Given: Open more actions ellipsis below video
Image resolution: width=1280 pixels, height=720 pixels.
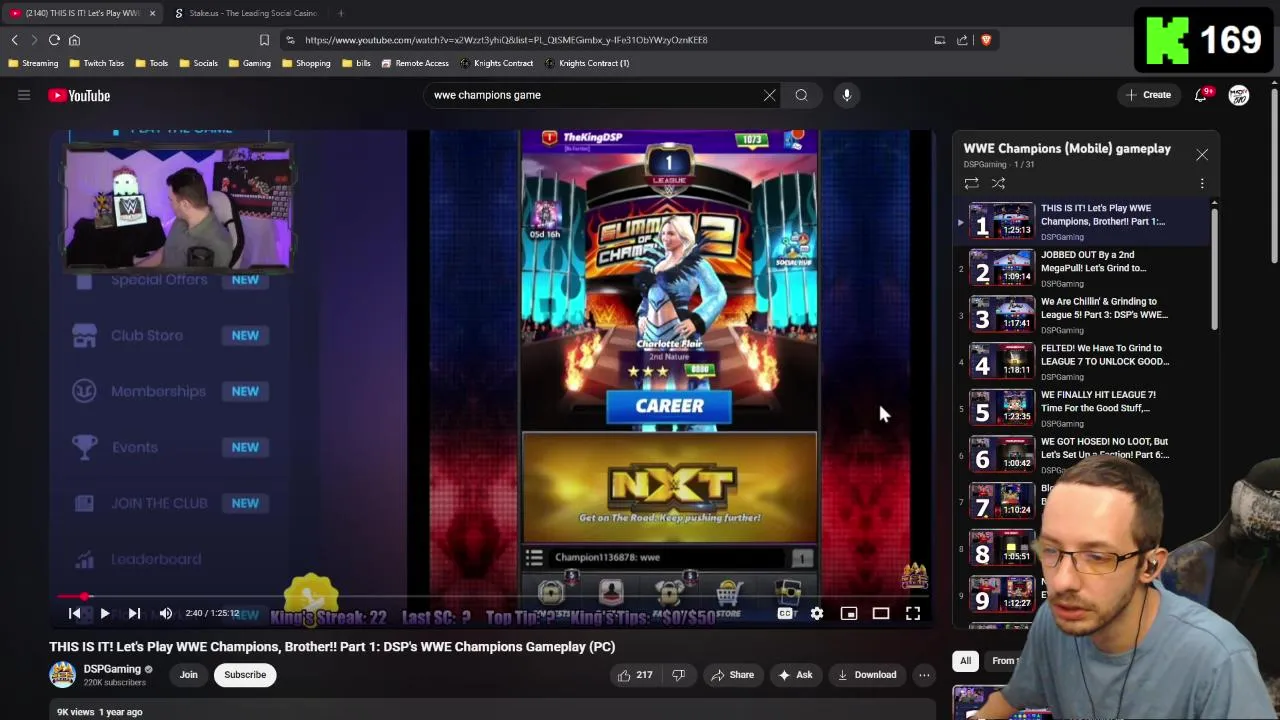Looking at the screenshot, I should 924,675.
